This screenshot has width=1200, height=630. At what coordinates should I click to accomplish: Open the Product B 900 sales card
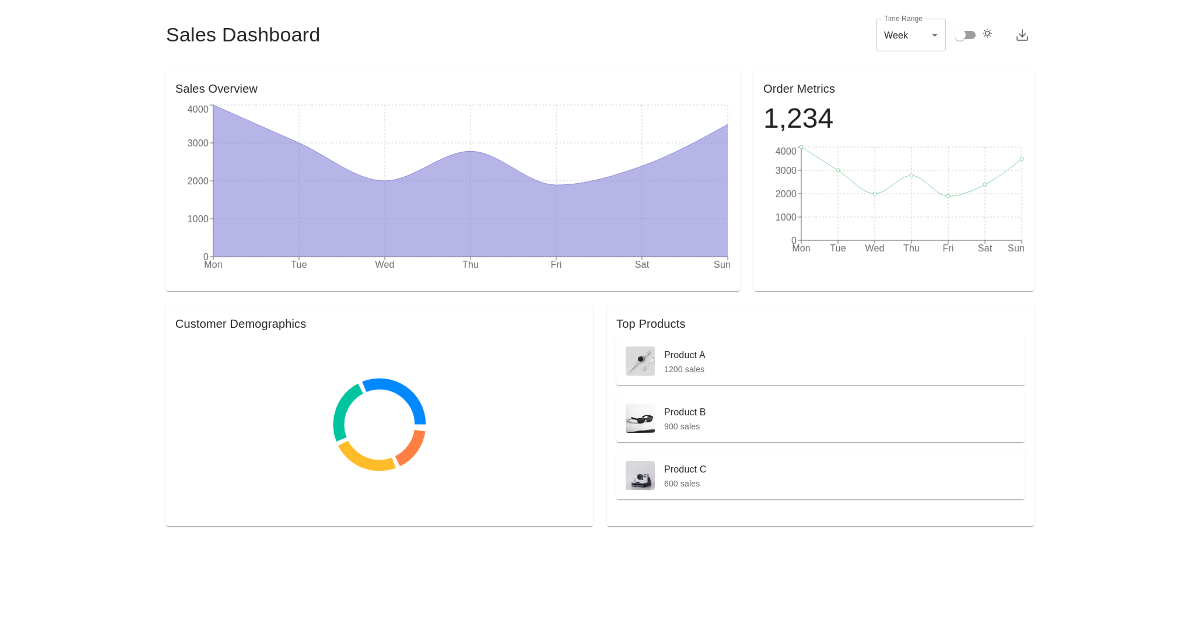[x=820, y=418]
